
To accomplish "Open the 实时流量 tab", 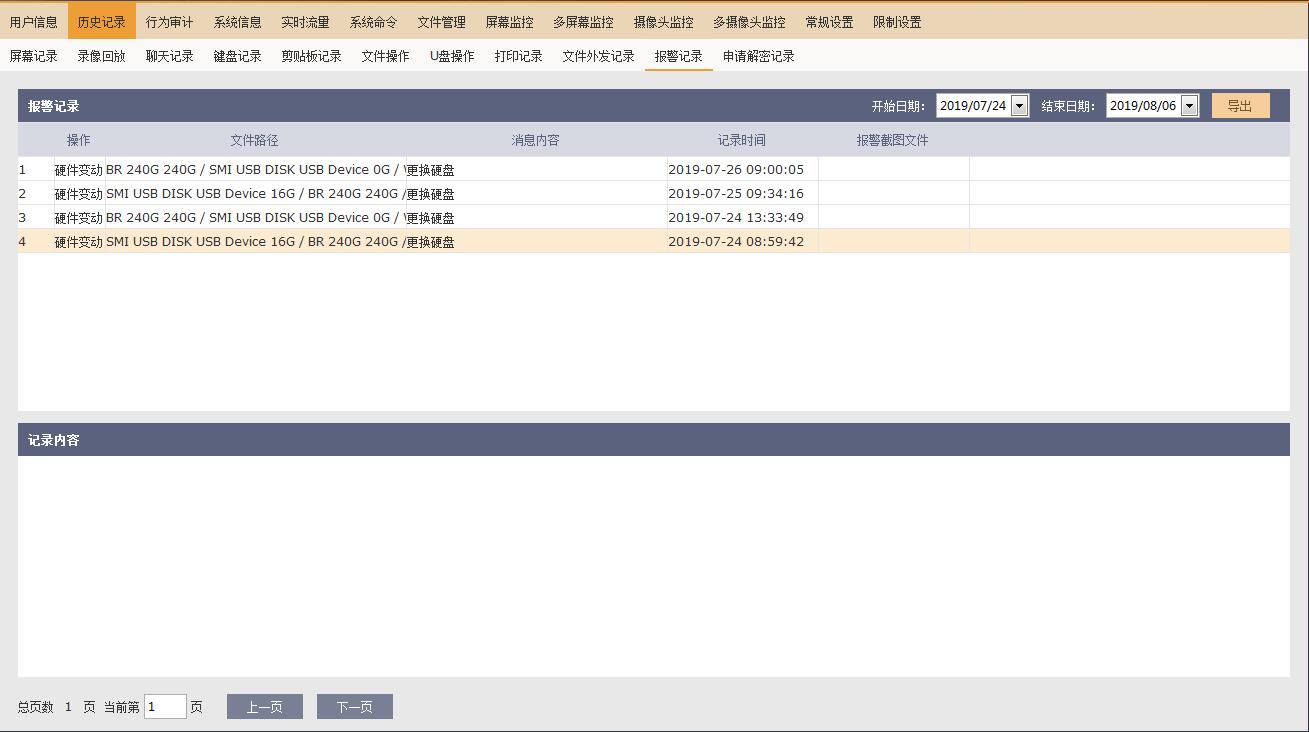I will click(x=305, y=22).
